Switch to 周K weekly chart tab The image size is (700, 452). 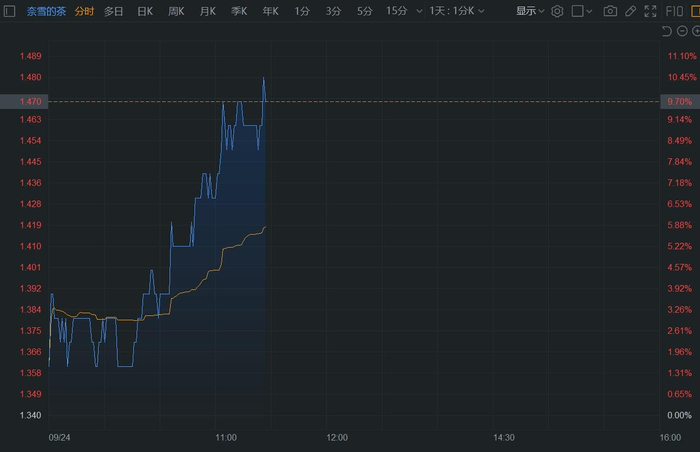coord(176,11)
